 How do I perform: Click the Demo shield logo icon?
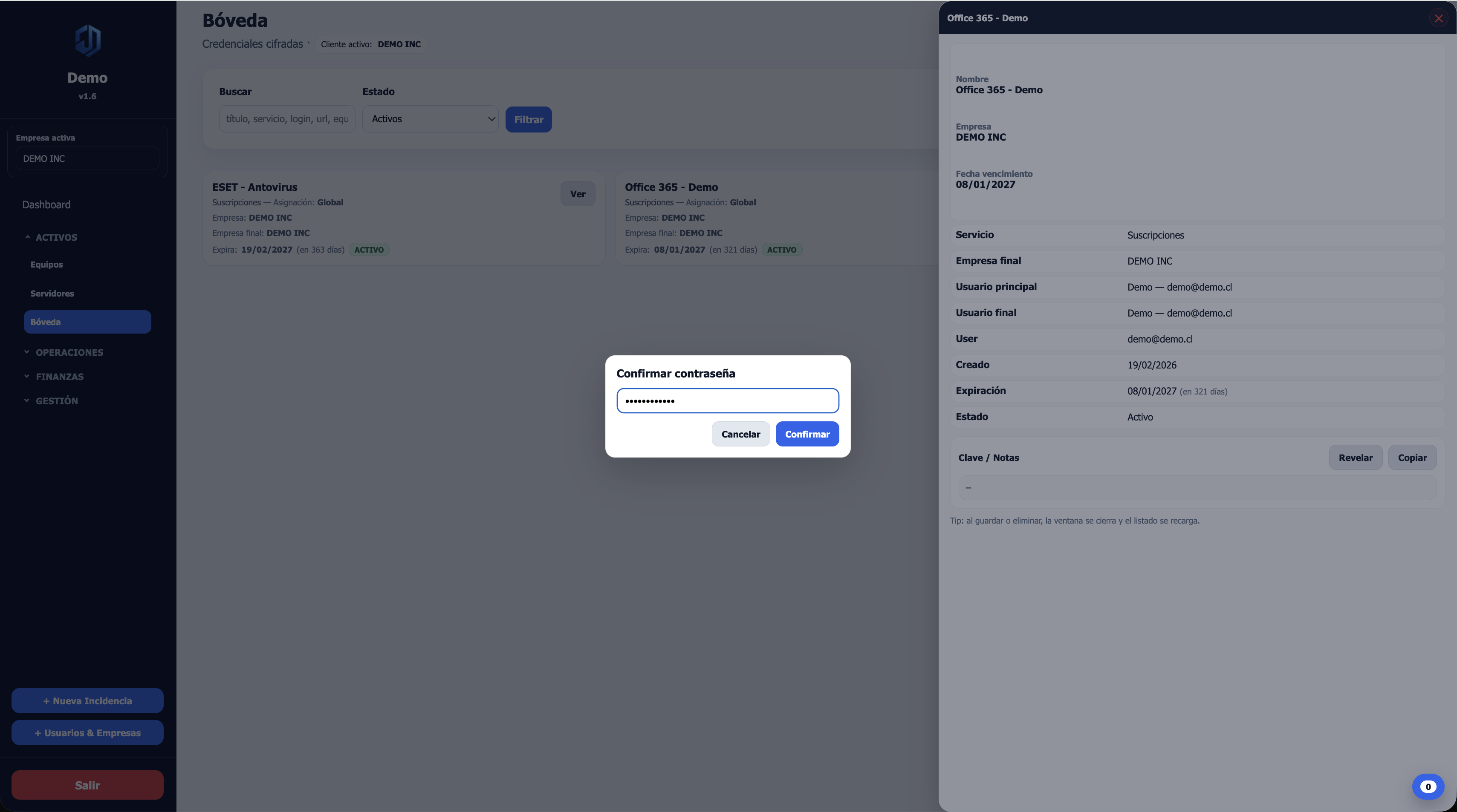pos(88,40)
